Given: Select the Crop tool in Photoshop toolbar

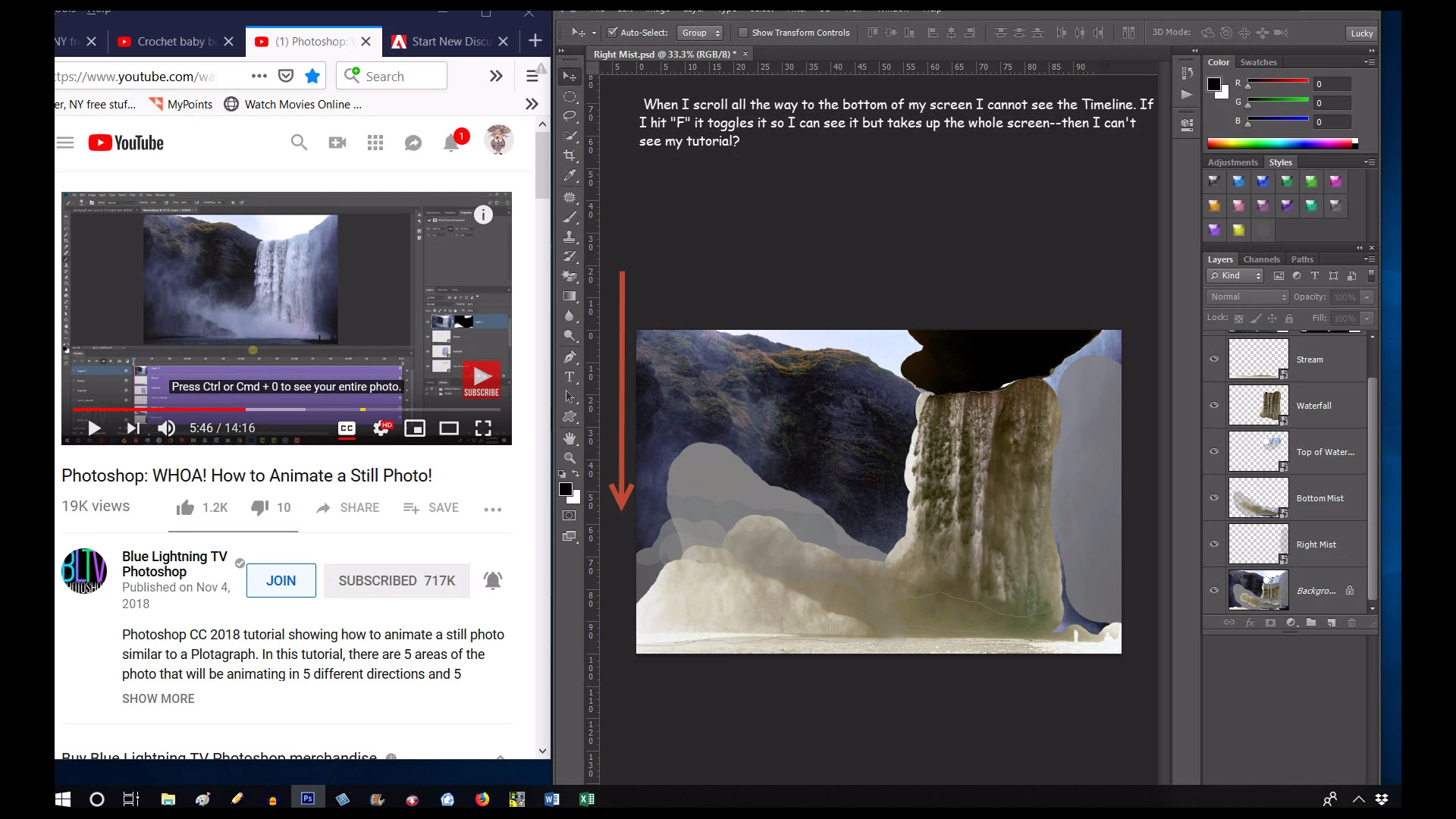Looking at the screenshot, I should coord(570,155).
